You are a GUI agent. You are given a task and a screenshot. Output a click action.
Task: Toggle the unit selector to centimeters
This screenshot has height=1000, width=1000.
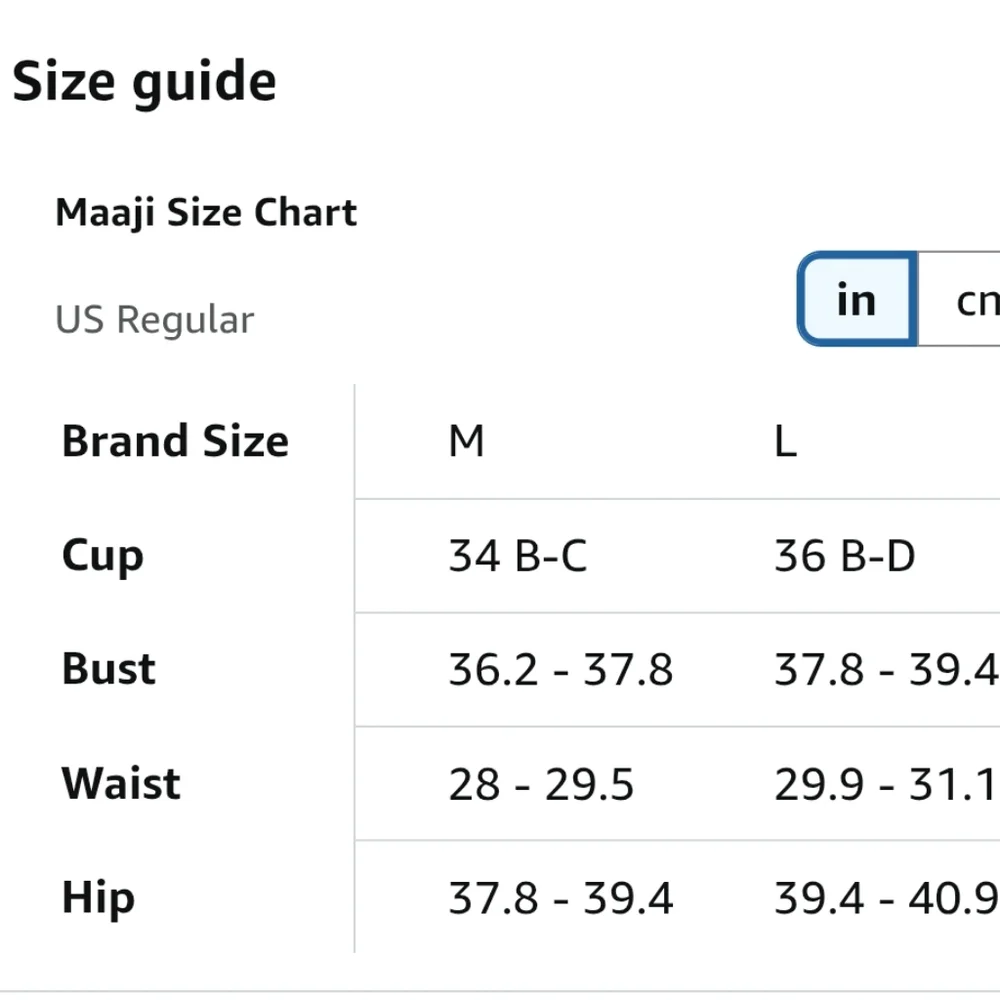(975, 299)
